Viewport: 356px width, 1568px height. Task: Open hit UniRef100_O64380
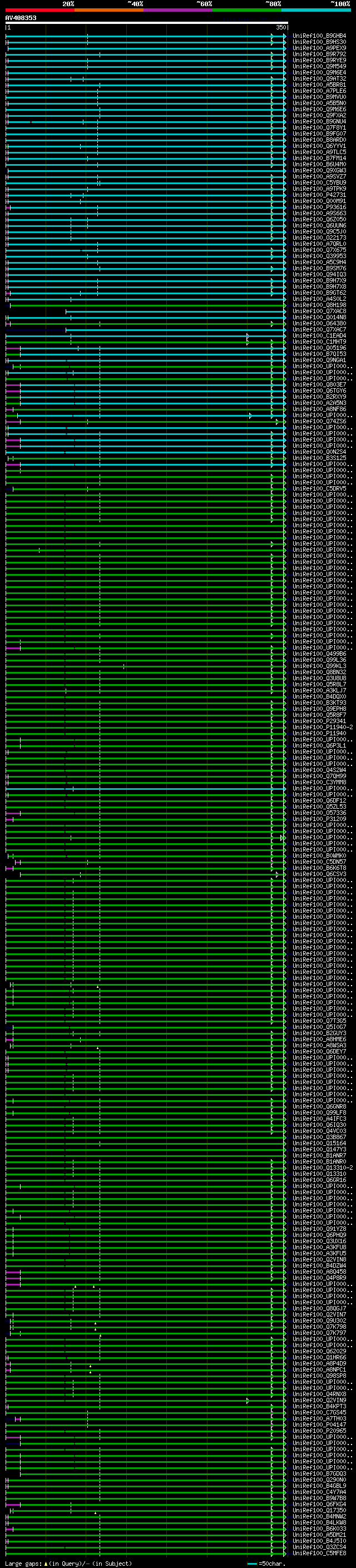click(319, 323)
